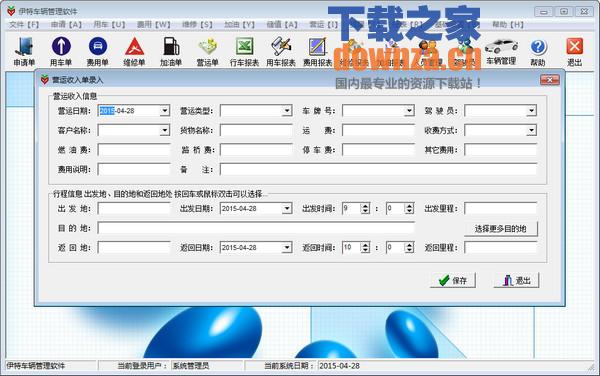Viewport: 600px width, 376px height.
Task: Expand the 收费方式 dropdown
Action: click(x=532, y=130)
